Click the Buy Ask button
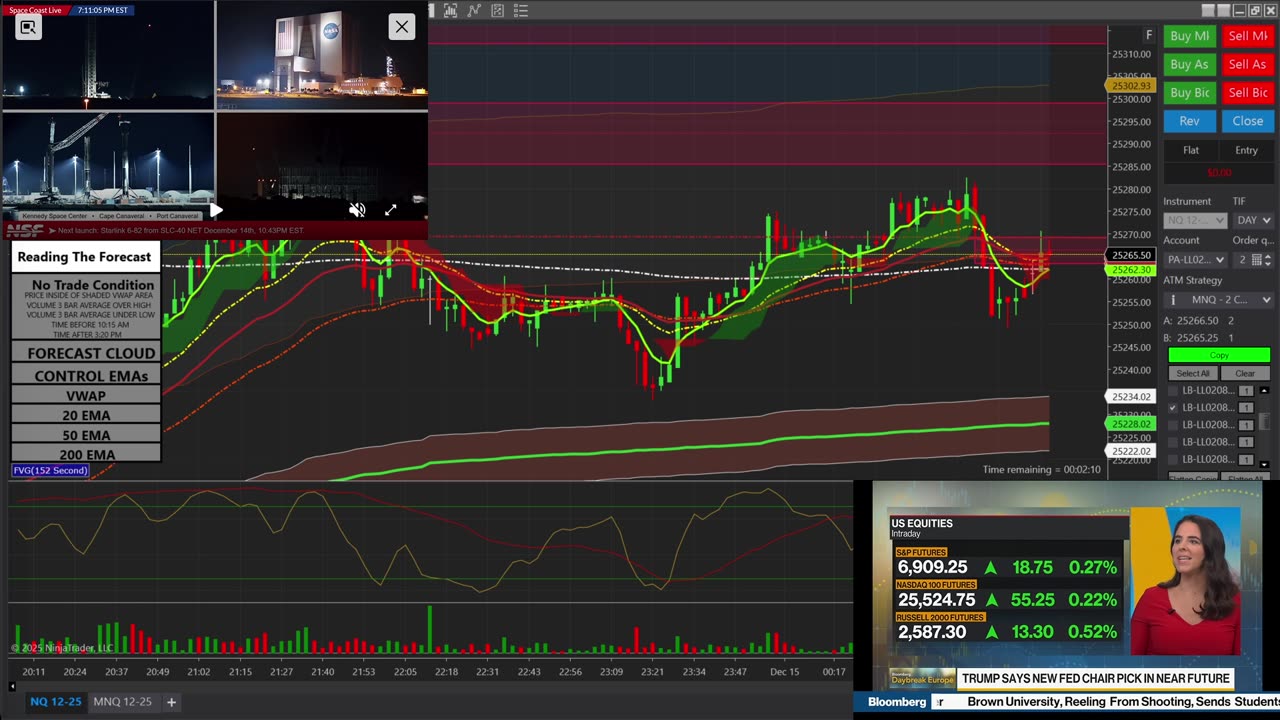Screen dimensions: 1280x720 [x=1189, y=64]
